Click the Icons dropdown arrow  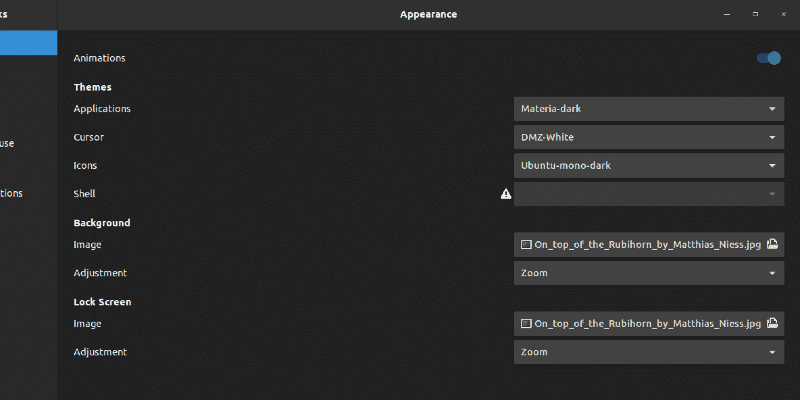772,166
